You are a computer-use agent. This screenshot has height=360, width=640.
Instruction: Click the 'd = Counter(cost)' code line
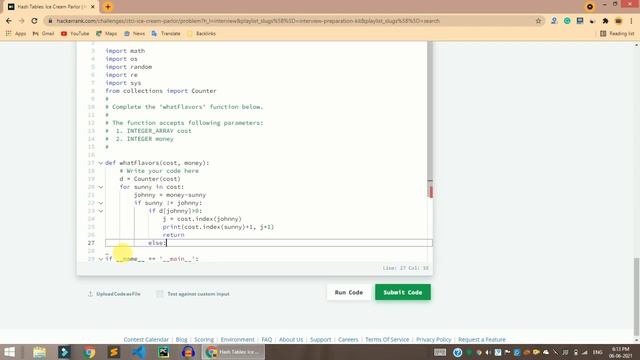tap(150, 179)
